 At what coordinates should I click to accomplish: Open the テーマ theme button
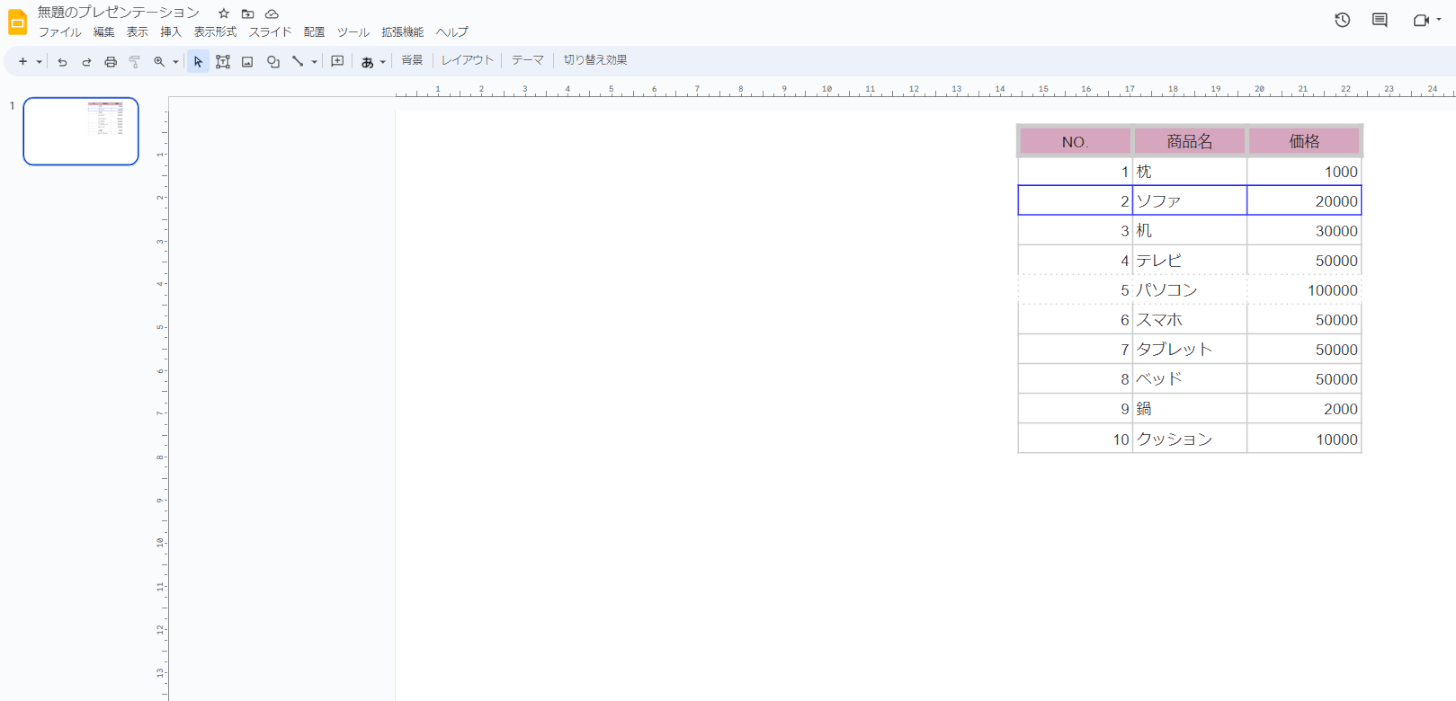(528, 60)
